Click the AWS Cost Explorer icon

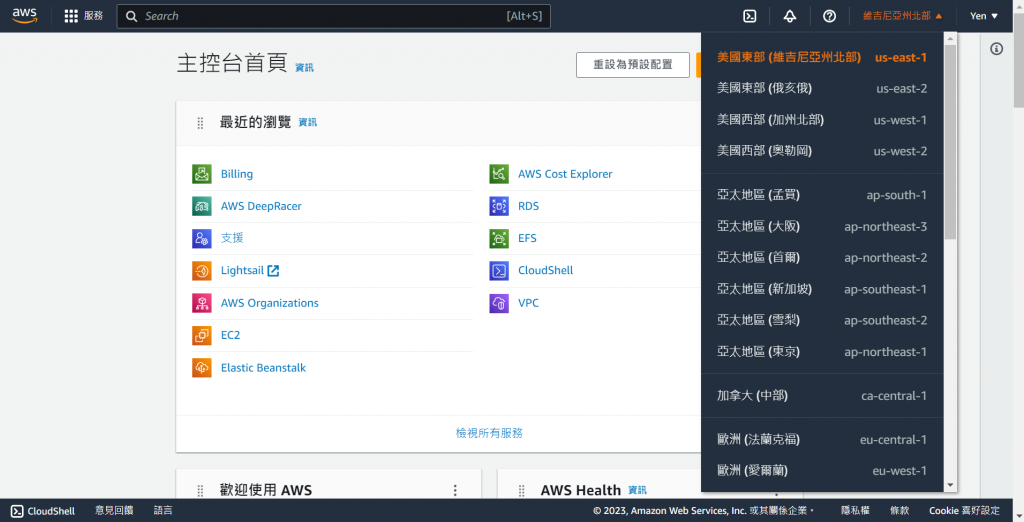click(499, 174)
